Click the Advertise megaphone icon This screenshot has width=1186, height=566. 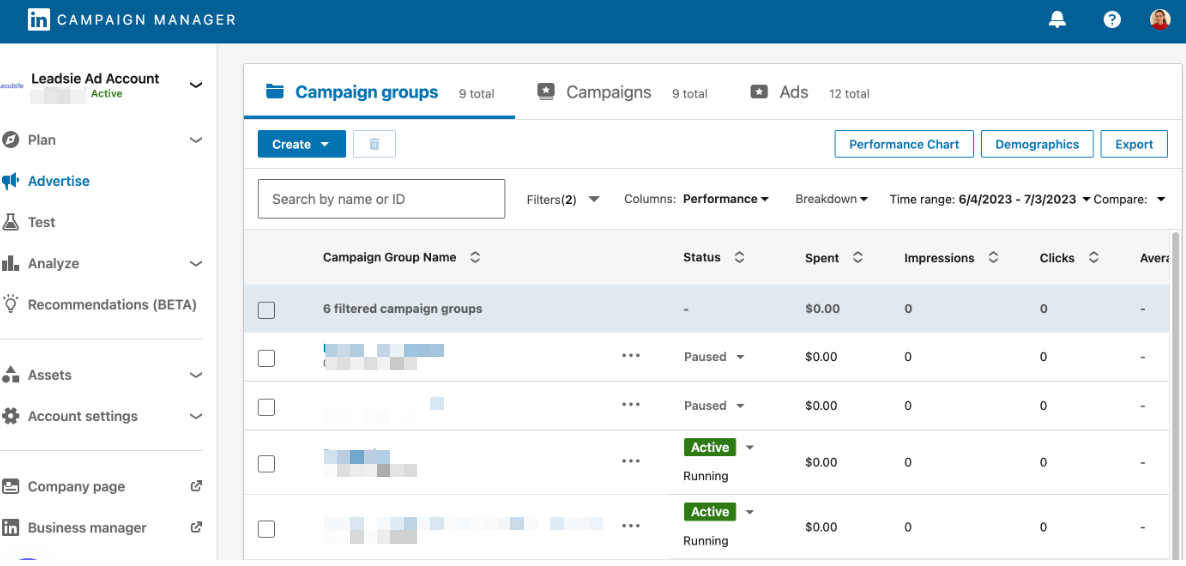tap(11, 181)
